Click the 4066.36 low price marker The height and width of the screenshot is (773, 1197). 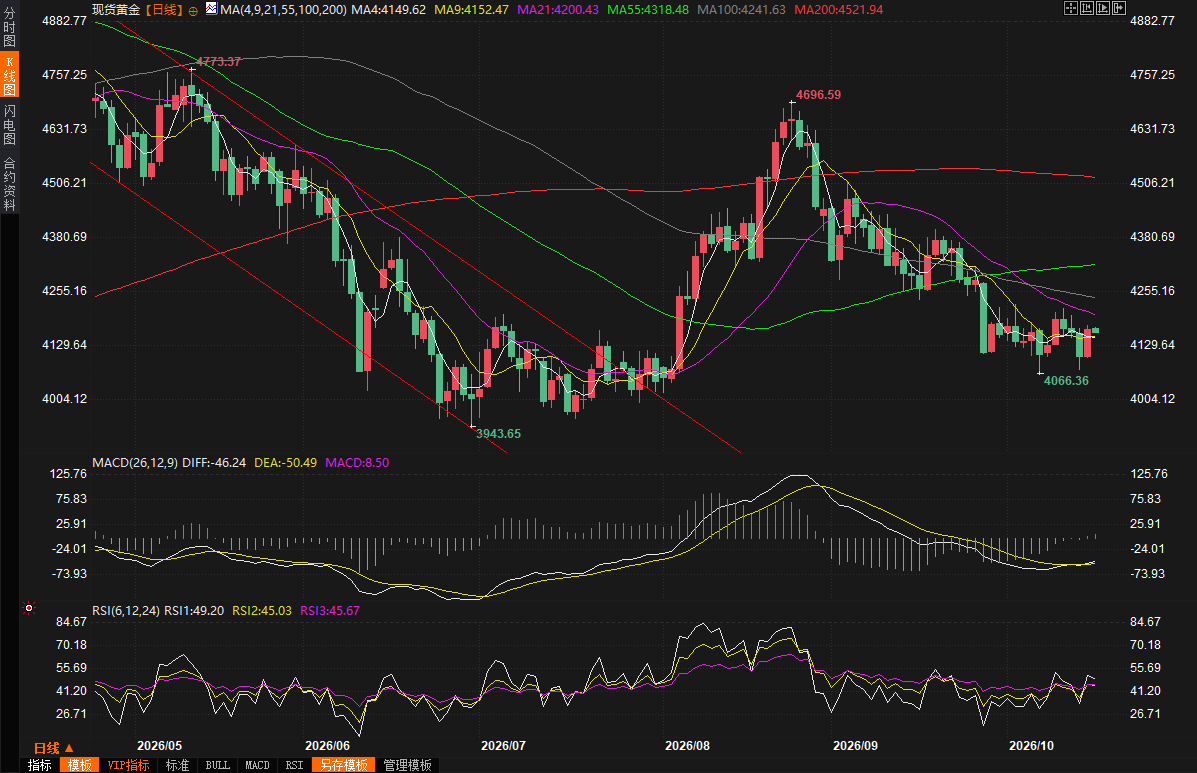click(x=1066, y=380)
